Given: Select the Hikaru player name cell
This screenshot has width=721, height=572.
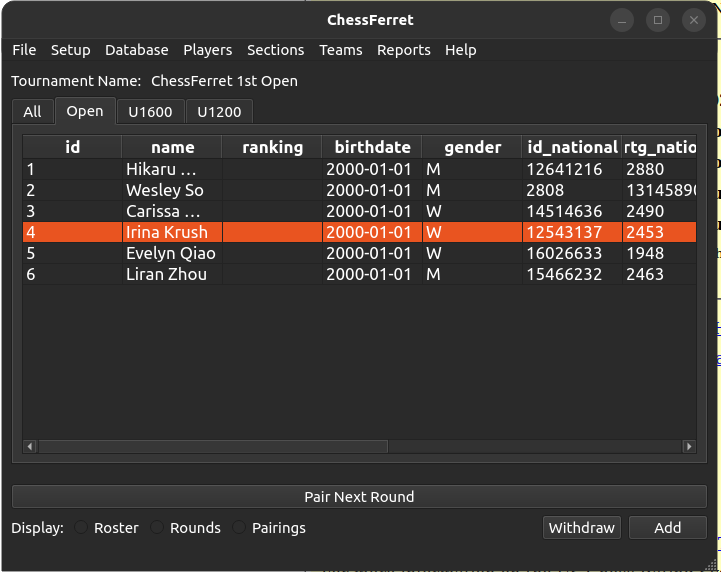Looking at the screenshot, I should click(x=172, y=169).
